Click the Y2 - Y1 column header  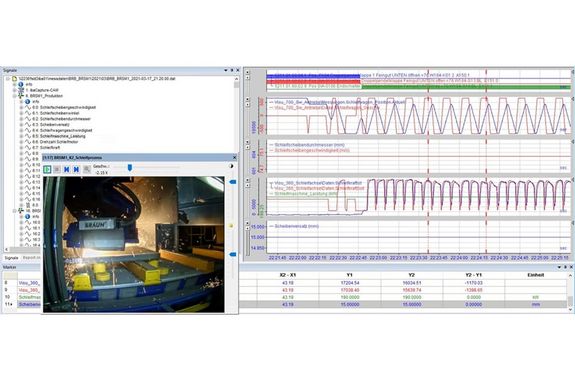pyautogui.click(x=473, y=275)
